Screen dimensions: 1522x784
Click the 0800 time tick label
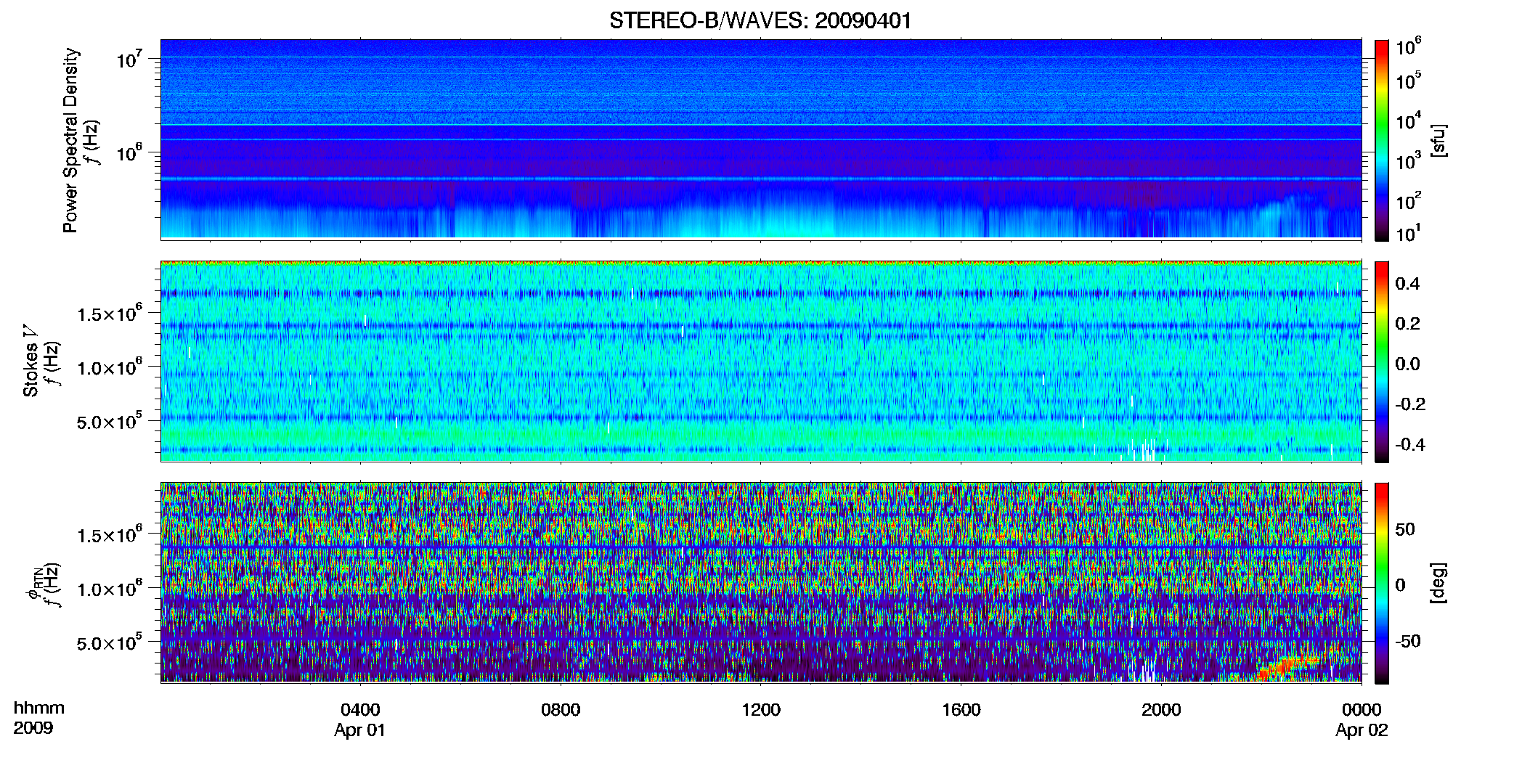(561, 710)
